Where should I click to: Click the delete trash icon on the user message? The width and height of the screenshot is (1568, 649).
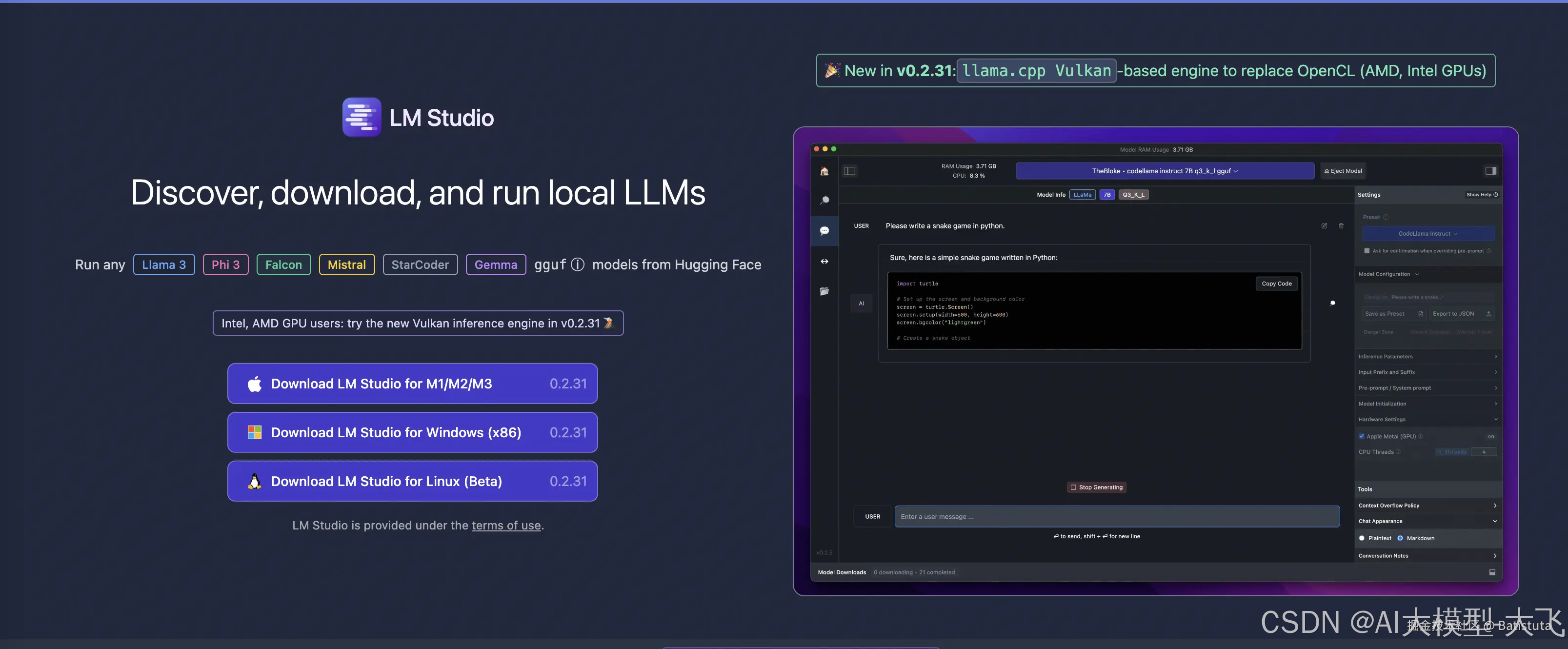1342,226
